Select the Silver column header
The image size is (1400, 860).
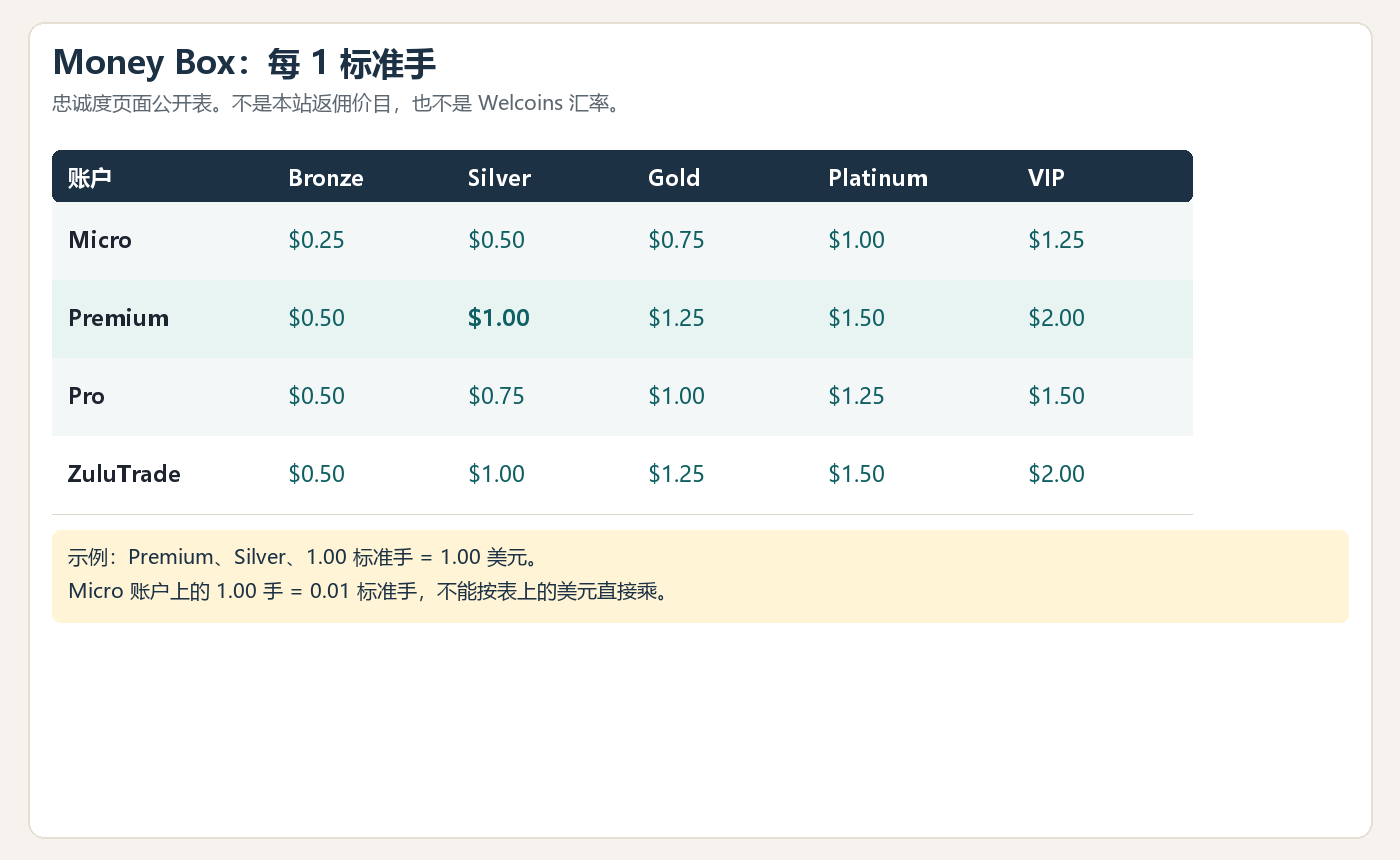pyautogui.click(x=499, y=178)
